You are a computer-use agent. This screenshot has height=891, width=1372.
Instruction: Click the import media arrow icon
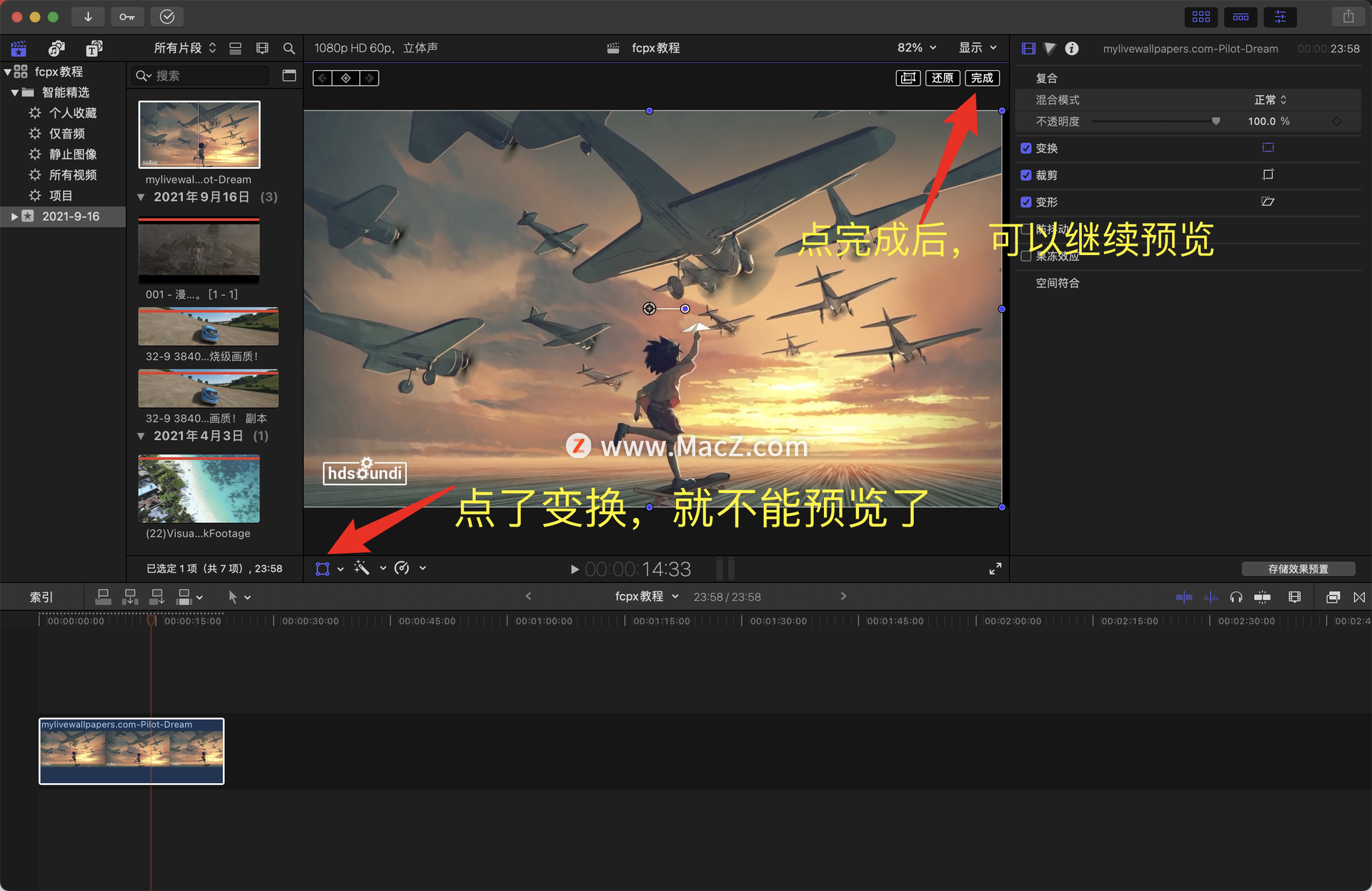pos(88,16)
